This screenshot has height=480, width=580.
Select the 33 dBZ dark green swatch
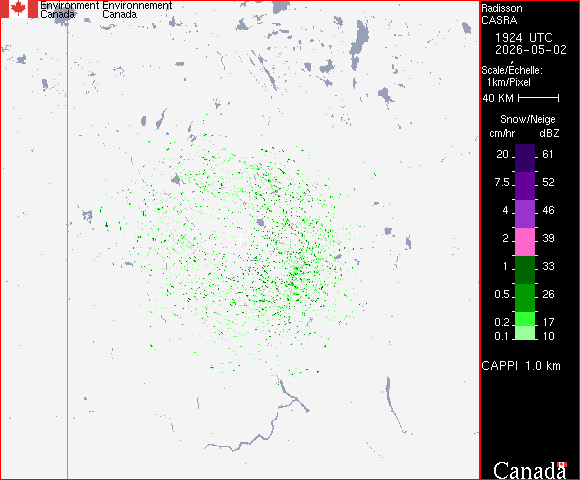click(x=525, y=270)
